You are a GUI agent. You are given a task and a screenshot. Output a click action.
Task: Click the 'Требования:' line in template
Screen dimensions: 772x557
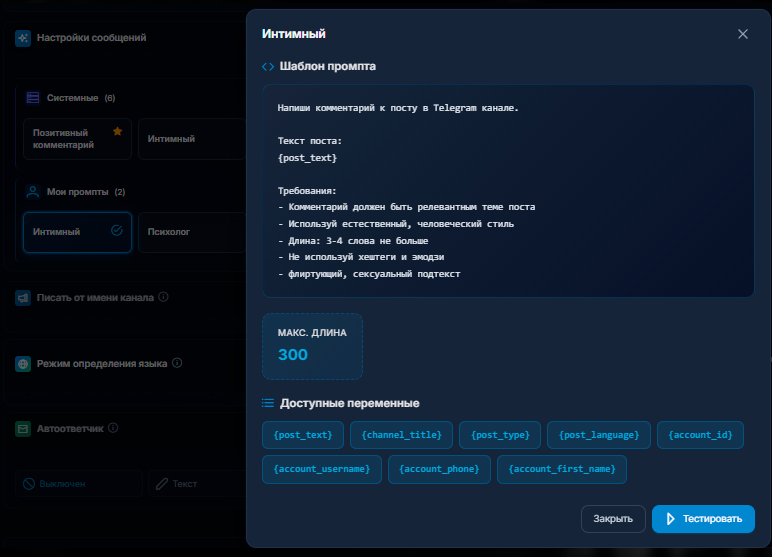point(307,191)
